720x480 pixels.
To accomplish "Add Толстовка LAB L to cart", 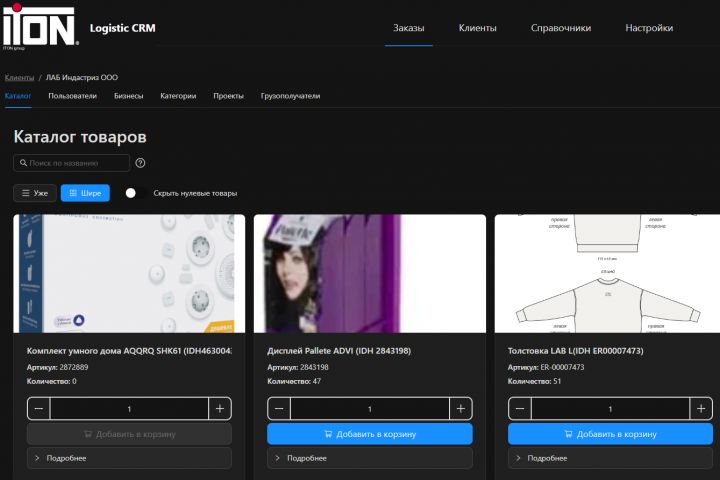I will 610,434.
